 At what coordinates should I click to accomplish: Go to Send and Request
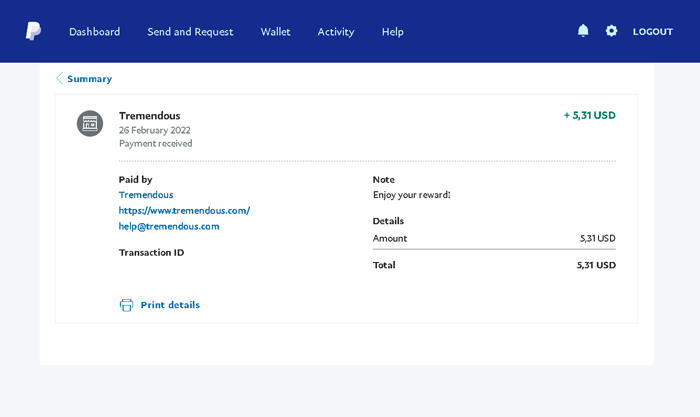point(190,32)
